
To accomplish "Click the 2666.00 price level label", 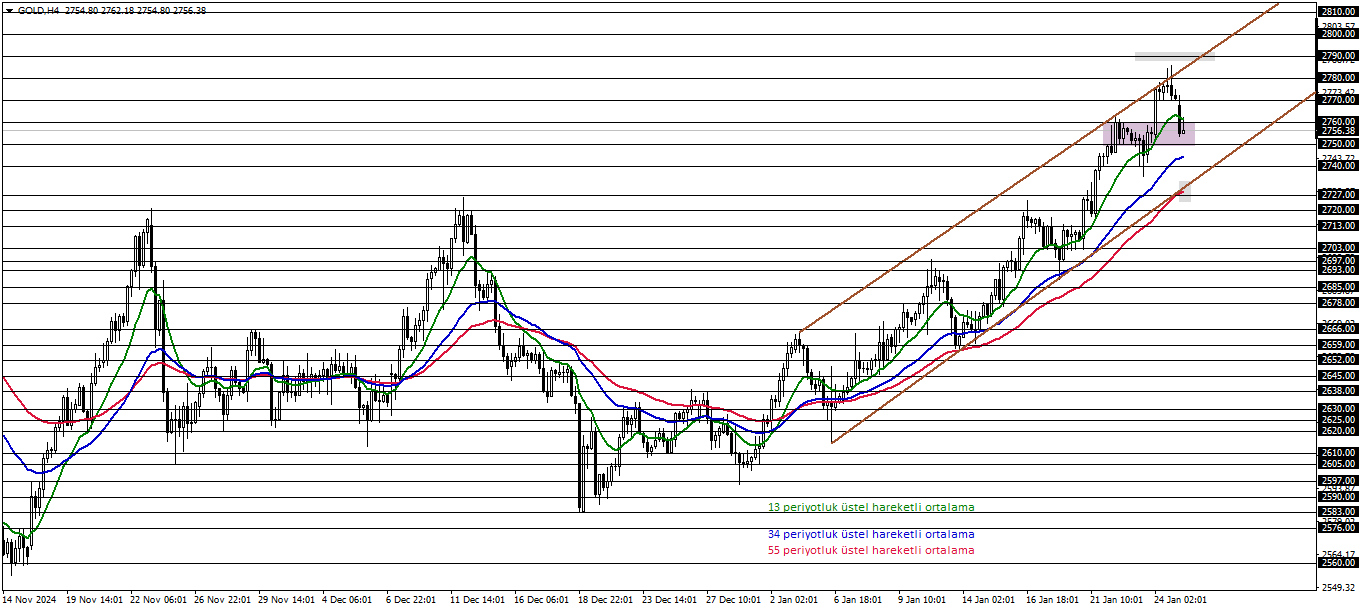I will [1338, 329].
